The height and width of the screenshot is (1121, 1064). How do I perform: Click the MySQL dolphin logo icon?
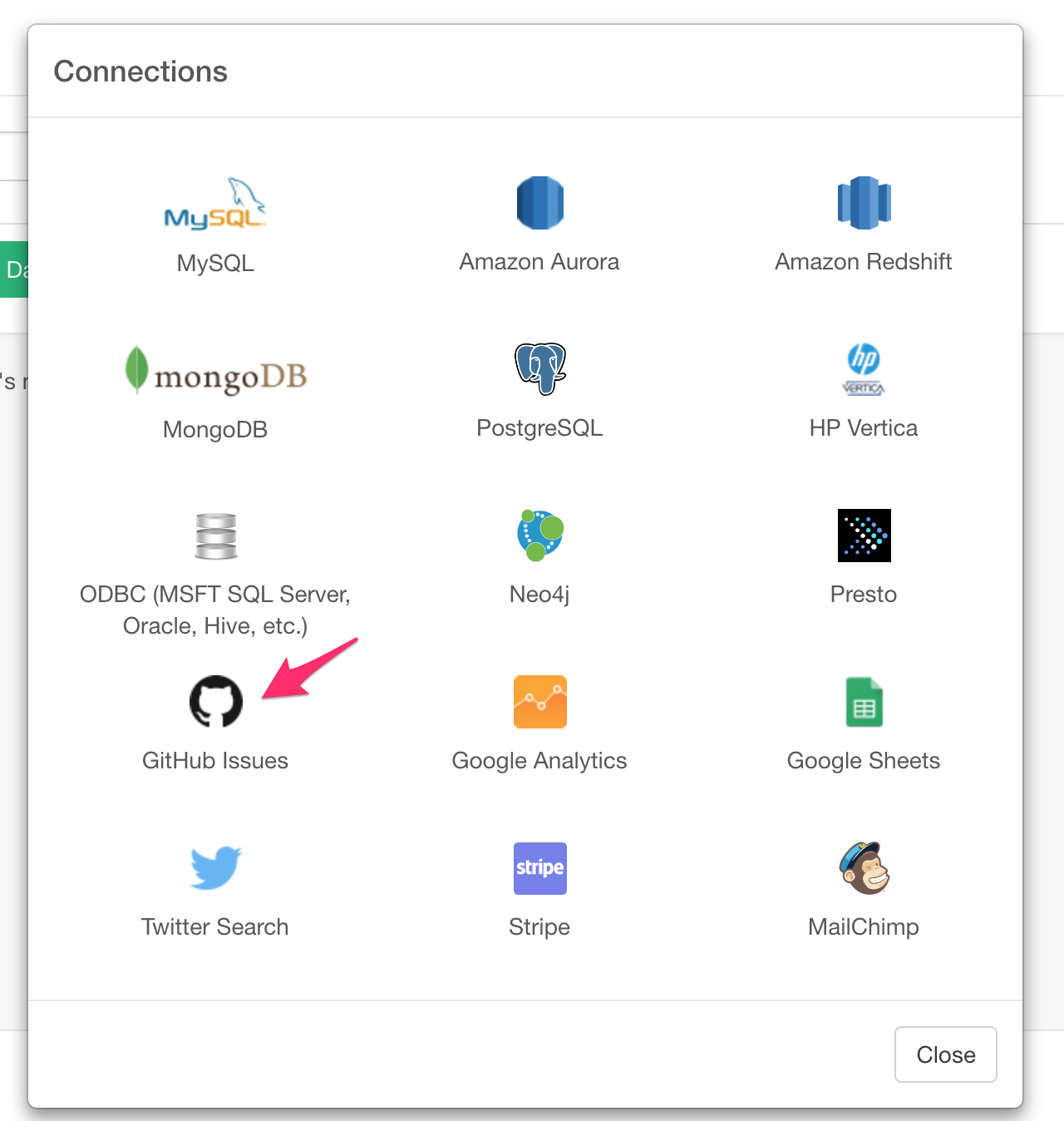[215, 203]
